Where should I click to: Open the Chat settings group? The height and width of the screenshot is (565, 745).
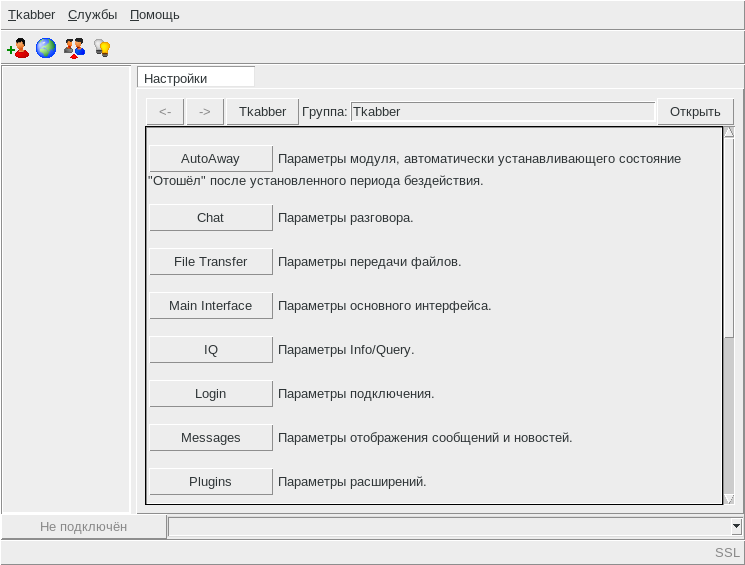coord(211,218)
